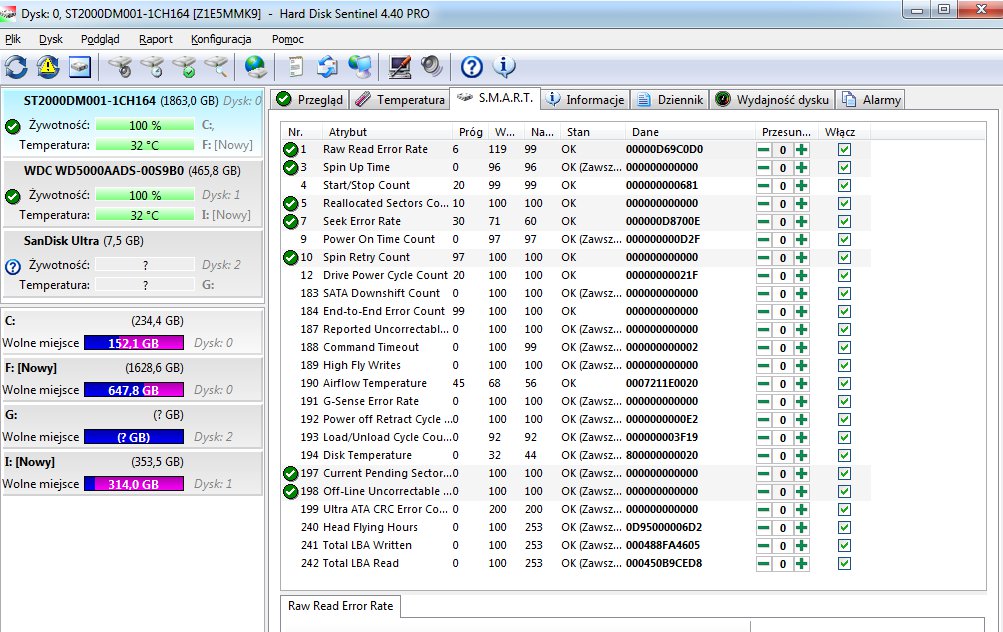The width and height of the screenshot is (1003, 632).
Task: Switch to the Przegląd tab
Action: click(x=310, y=100)
